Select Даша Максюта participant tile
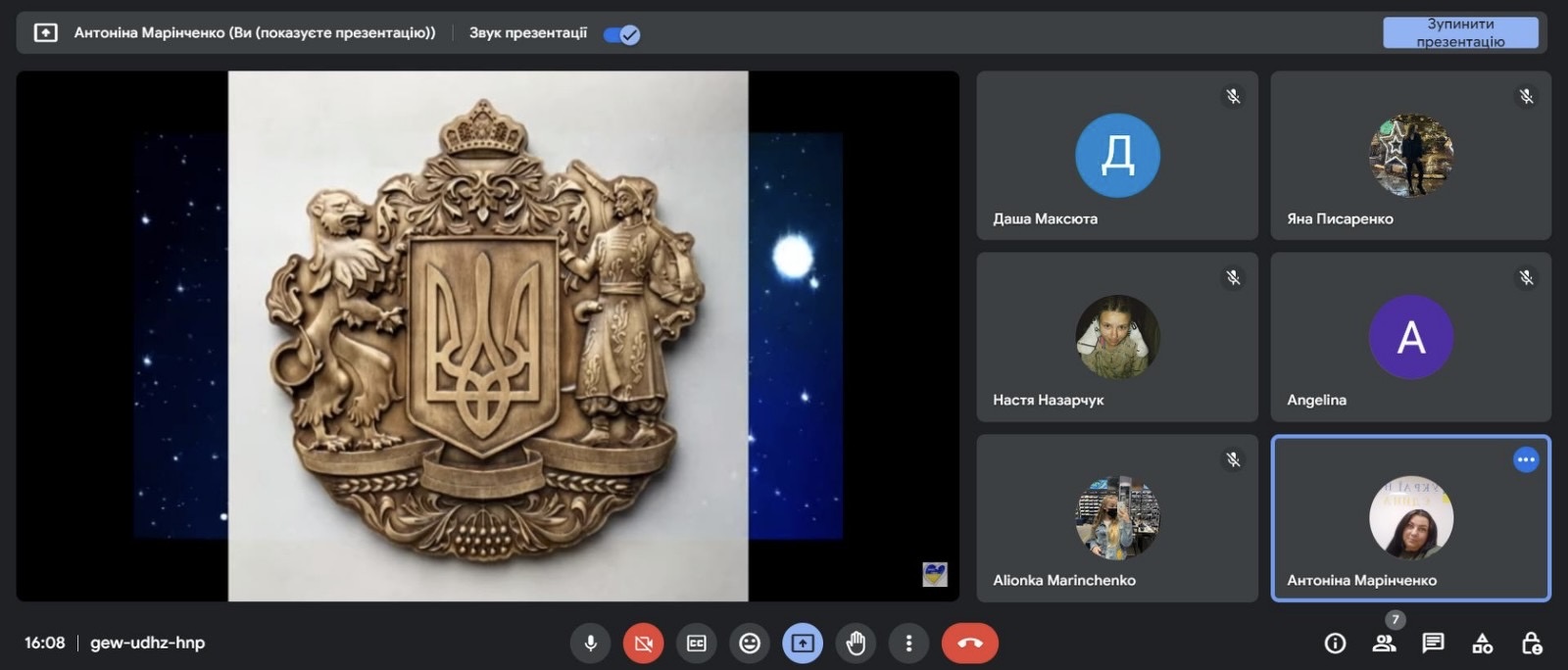The image size is (1568, 670). (x=1116, y=156)
